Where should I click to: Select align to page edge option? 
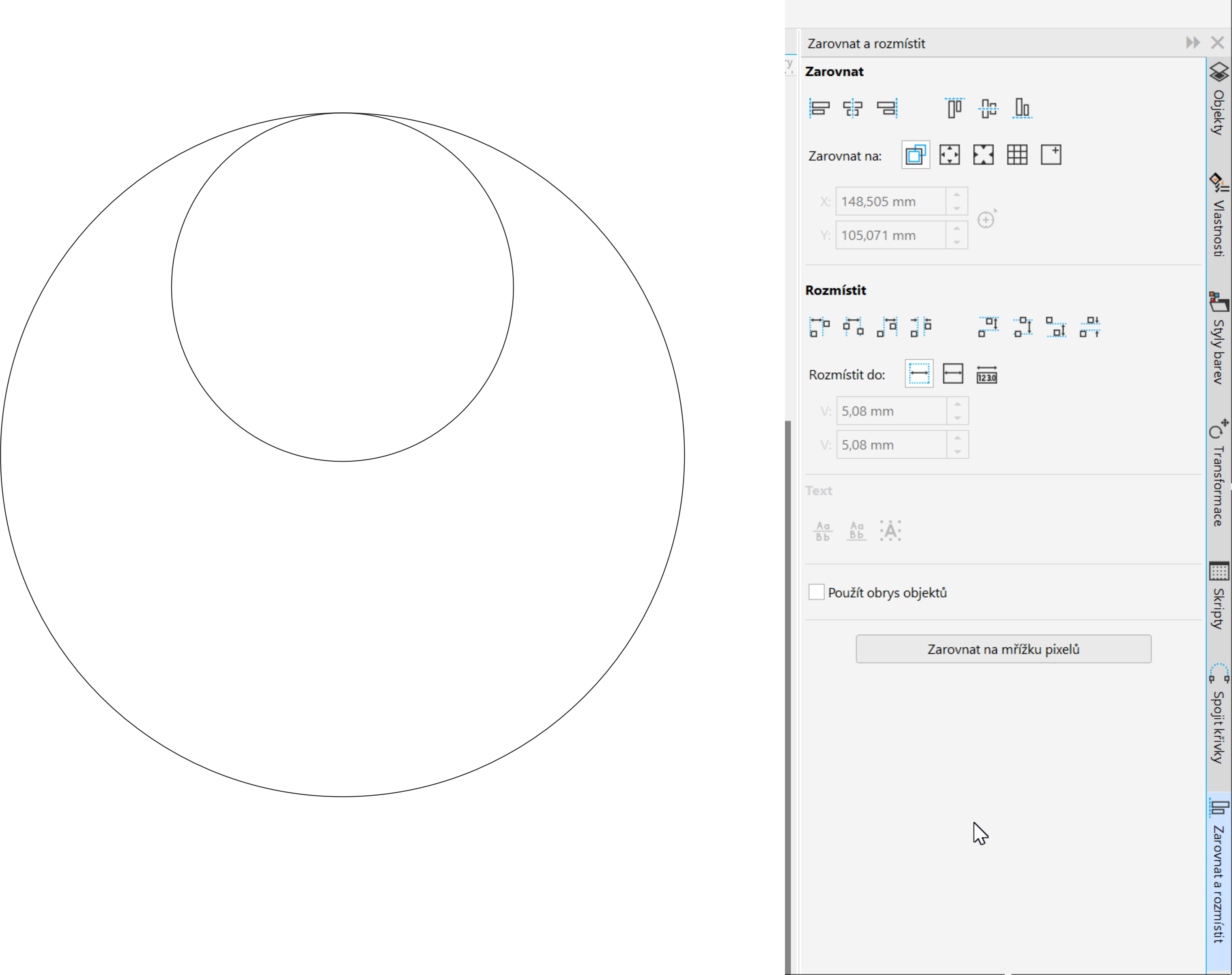[949, 155]
